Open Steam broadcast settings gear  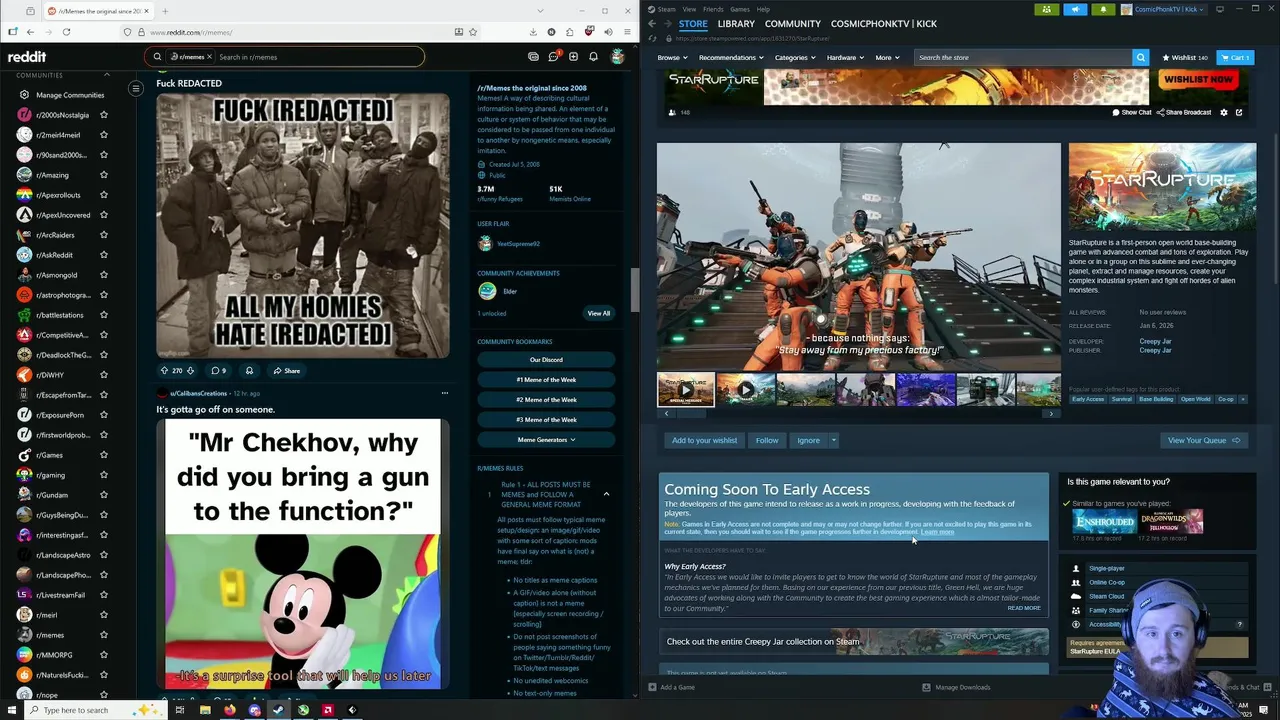point(1223,113)
